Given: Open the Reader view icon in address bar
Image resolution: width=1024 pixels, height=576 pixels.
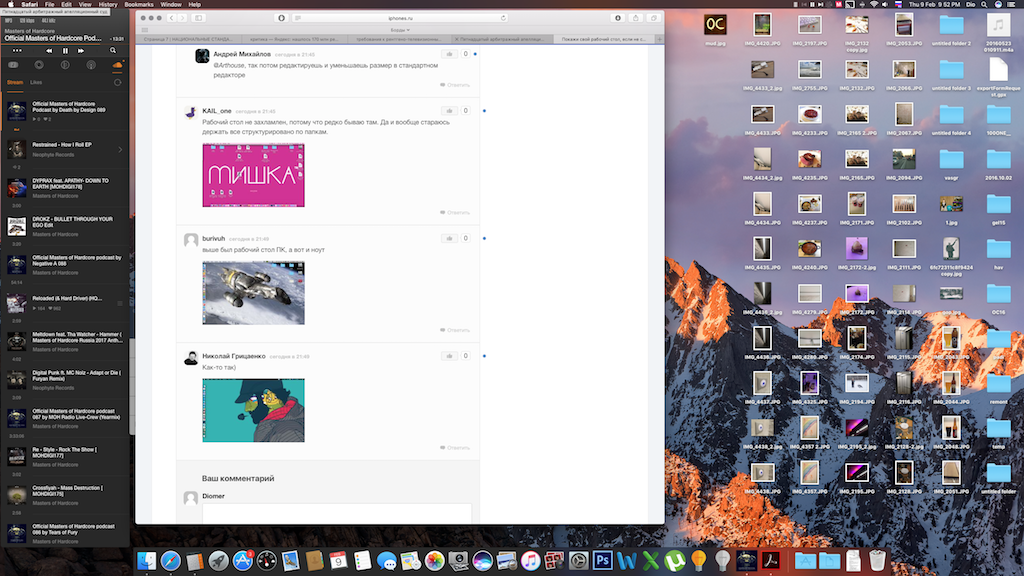Looking at the screenshot, I should coord(298,18).
